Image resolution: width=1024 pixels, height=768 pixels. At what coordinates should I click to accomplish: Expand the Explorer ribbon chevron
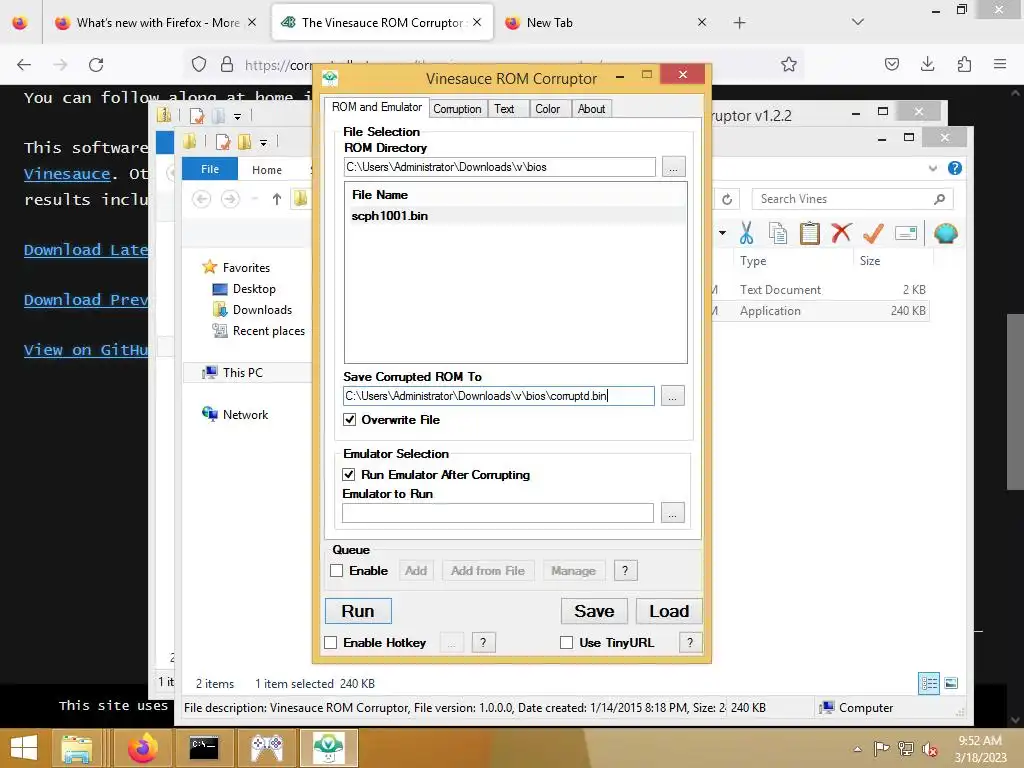pos(933,168)
